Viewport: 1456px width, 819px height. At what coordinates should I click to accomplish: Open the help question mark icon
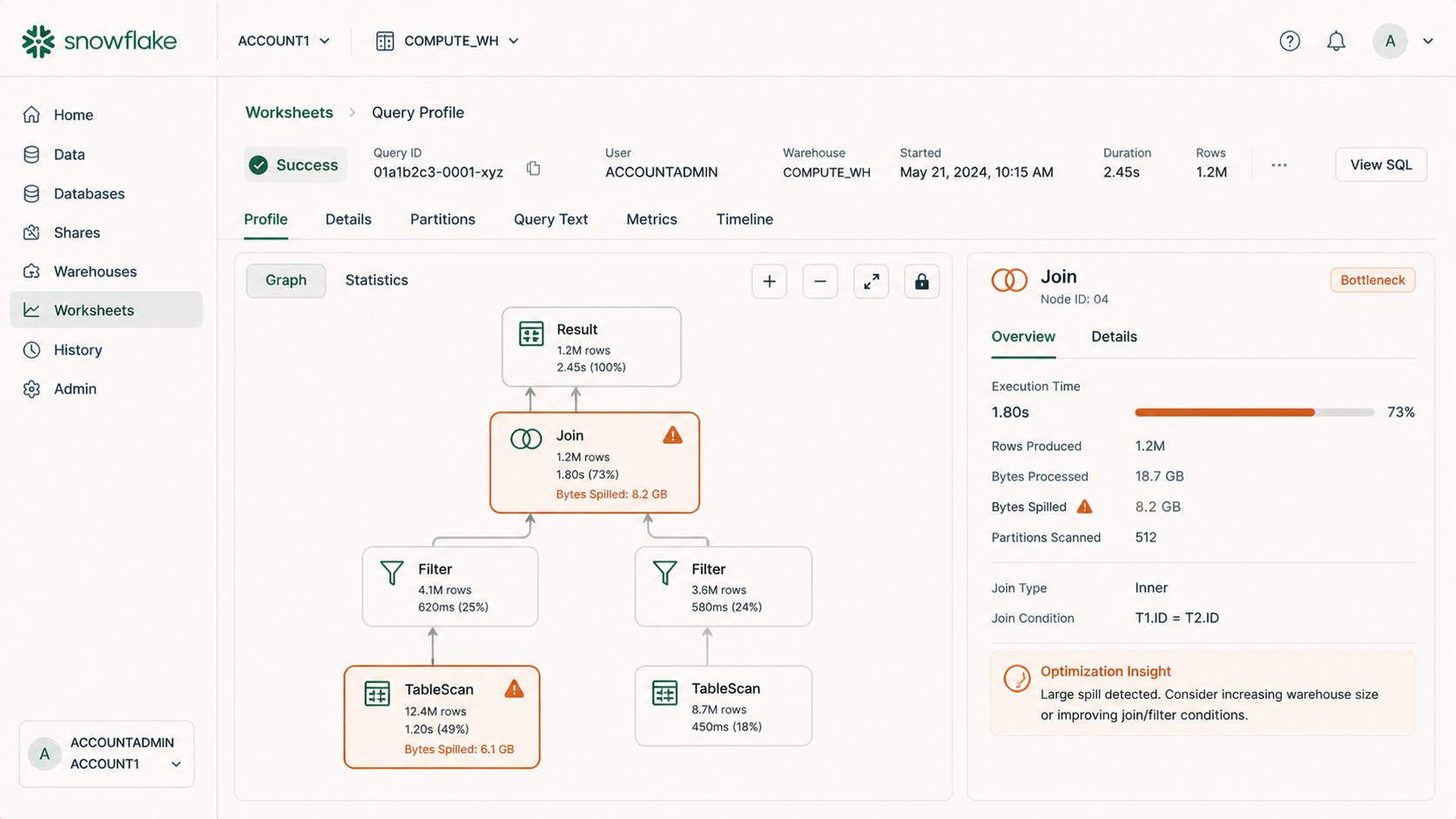1290,41
